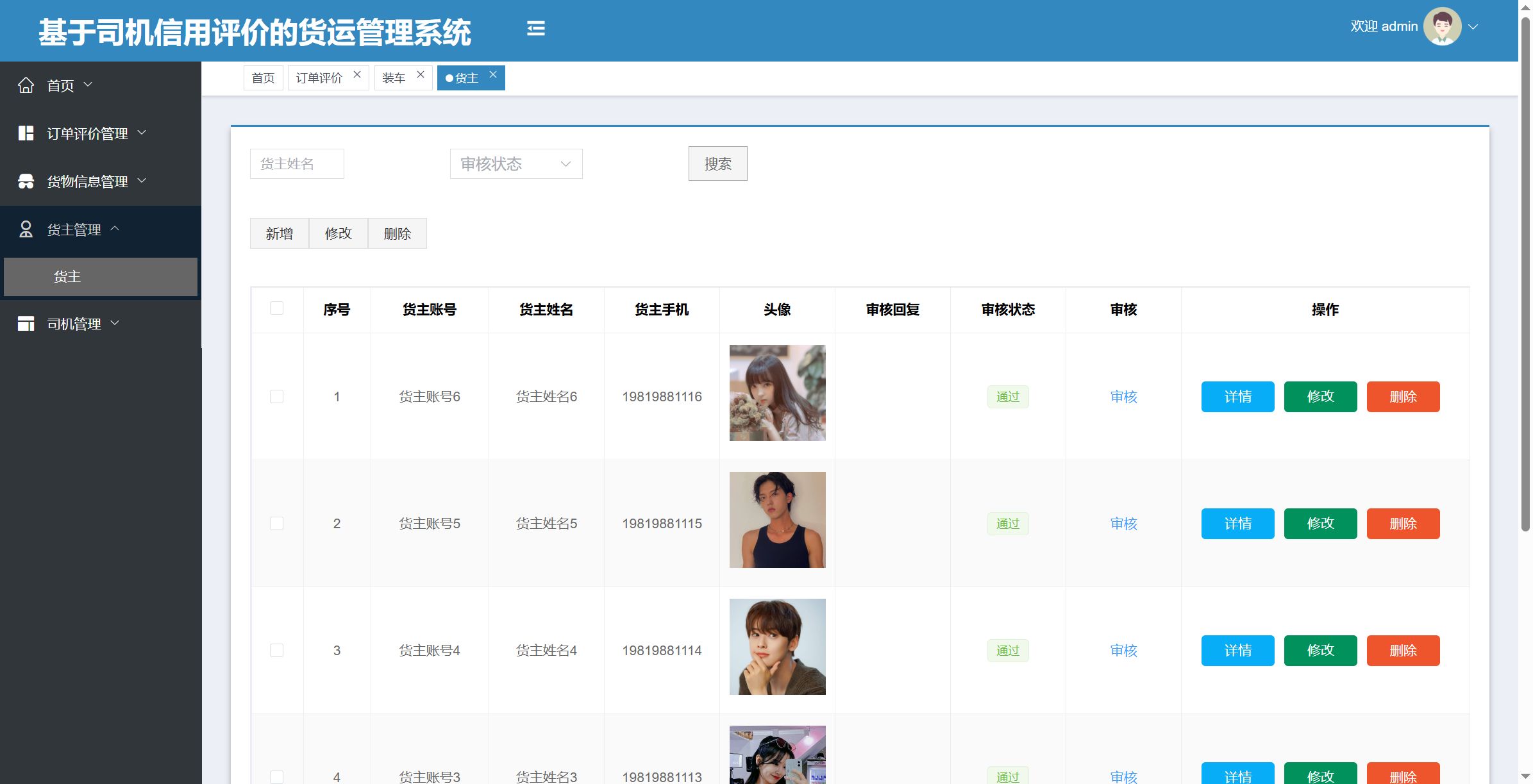
Task: Close the 订单评价 tab
Action: [357, 74]
